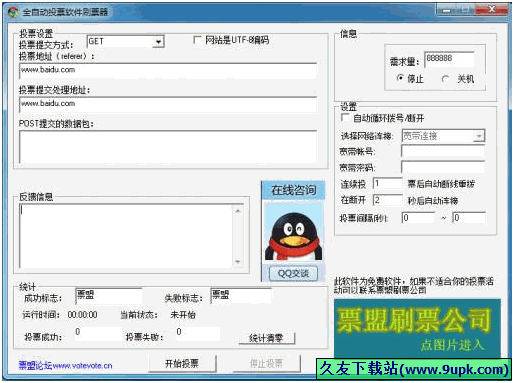Screen dimensions: 515x383
Task: Select the 停止 radio option
Action: 400,78
